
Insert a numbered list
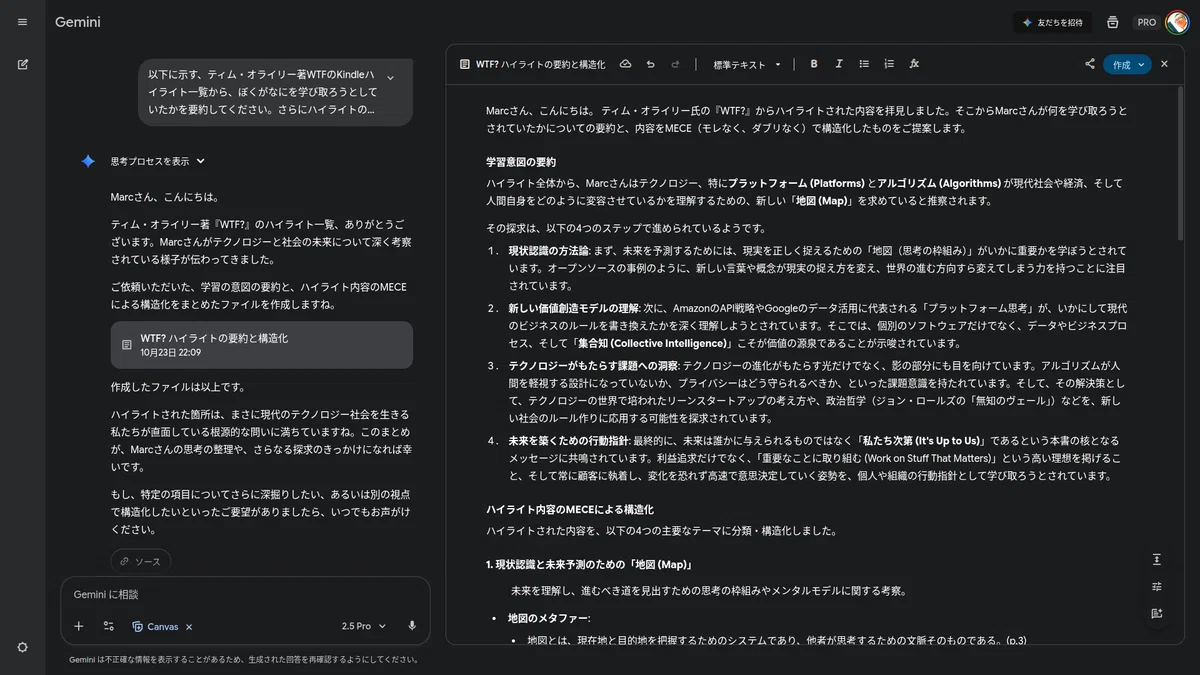(x=889, y=64)
